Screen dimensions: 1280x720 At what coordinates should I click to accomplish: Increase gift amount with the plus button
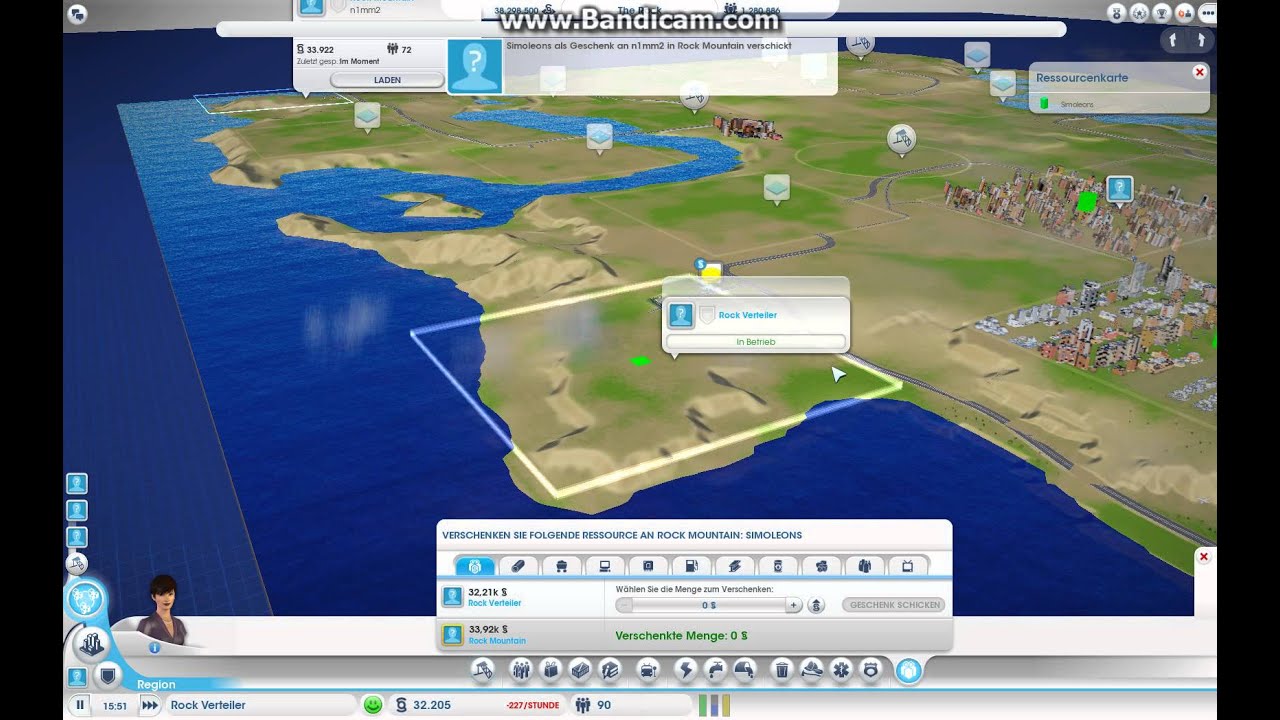pyautogui.click(x=793, y=605)
